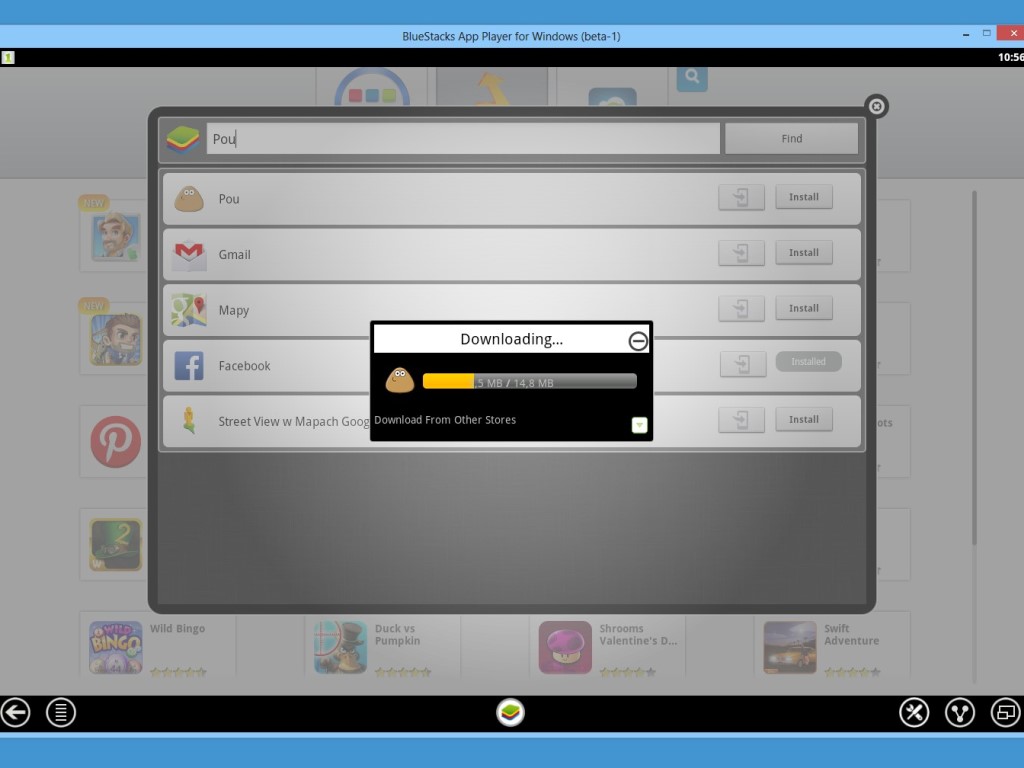Click the Pou app icon in results
Image resolution: width=1024 pixels, height=768 pixels.
click(x=189, y=199)
